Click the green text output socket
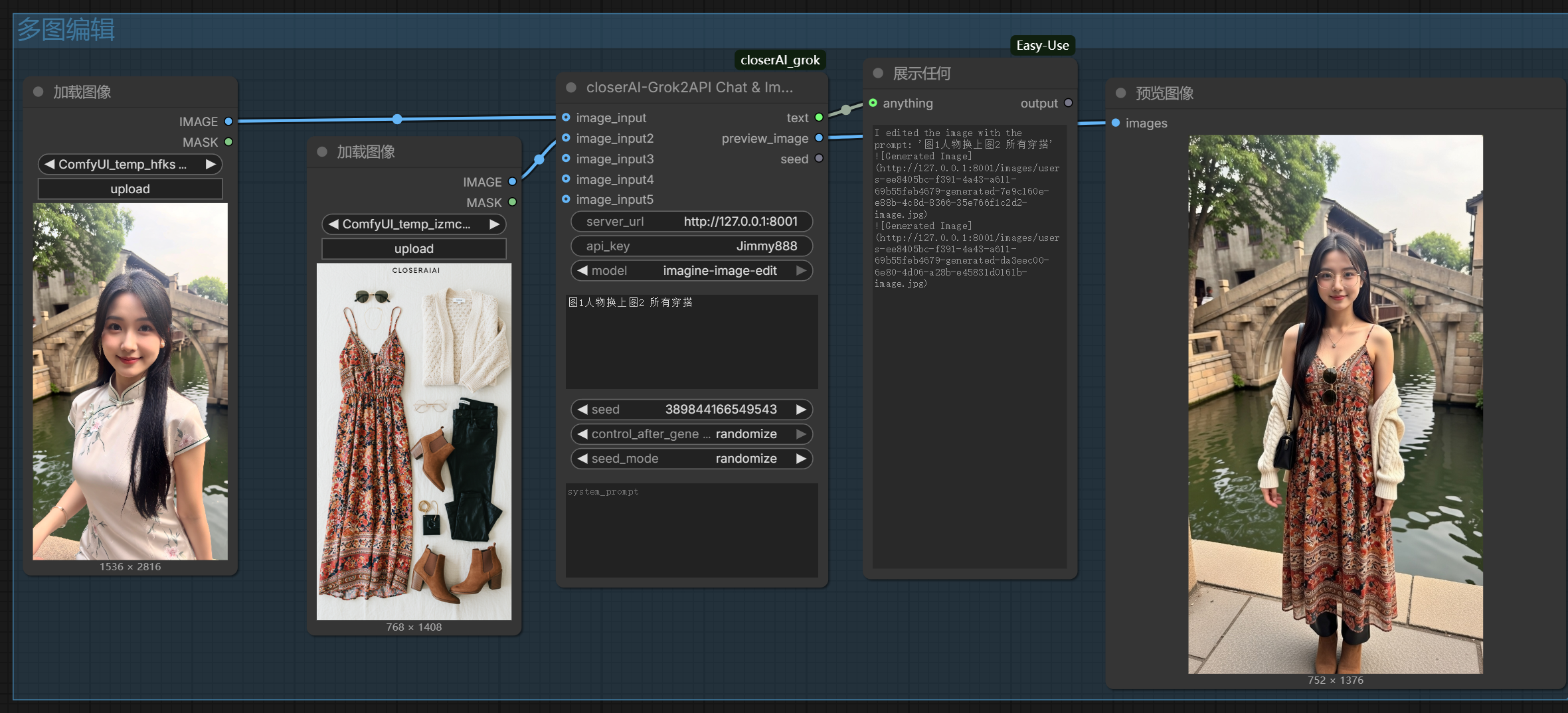Viewport: 1568px width, 713px height. (x=819, y=118)
